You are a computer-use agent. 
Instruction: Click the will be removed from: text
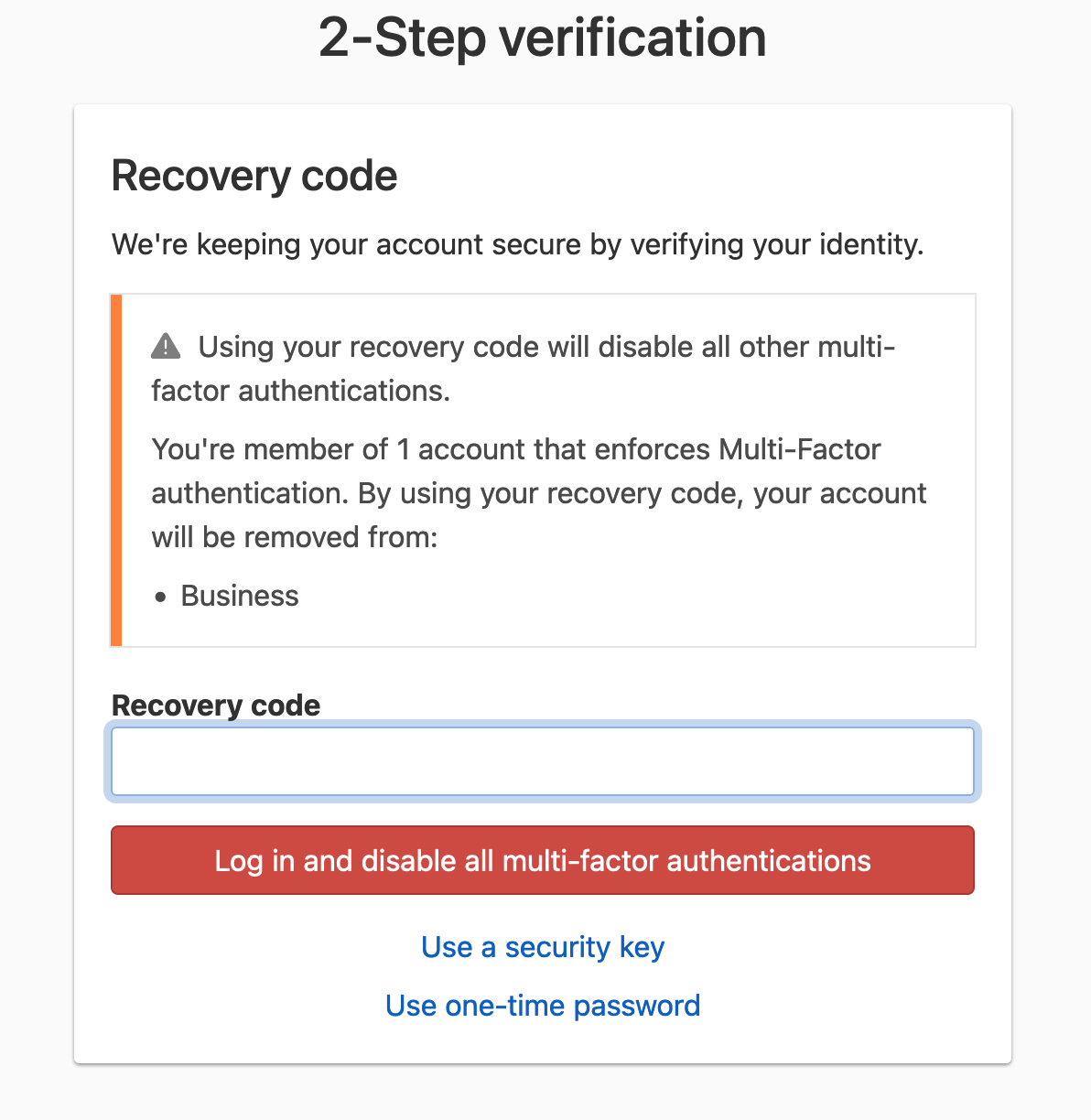[295, 537]
